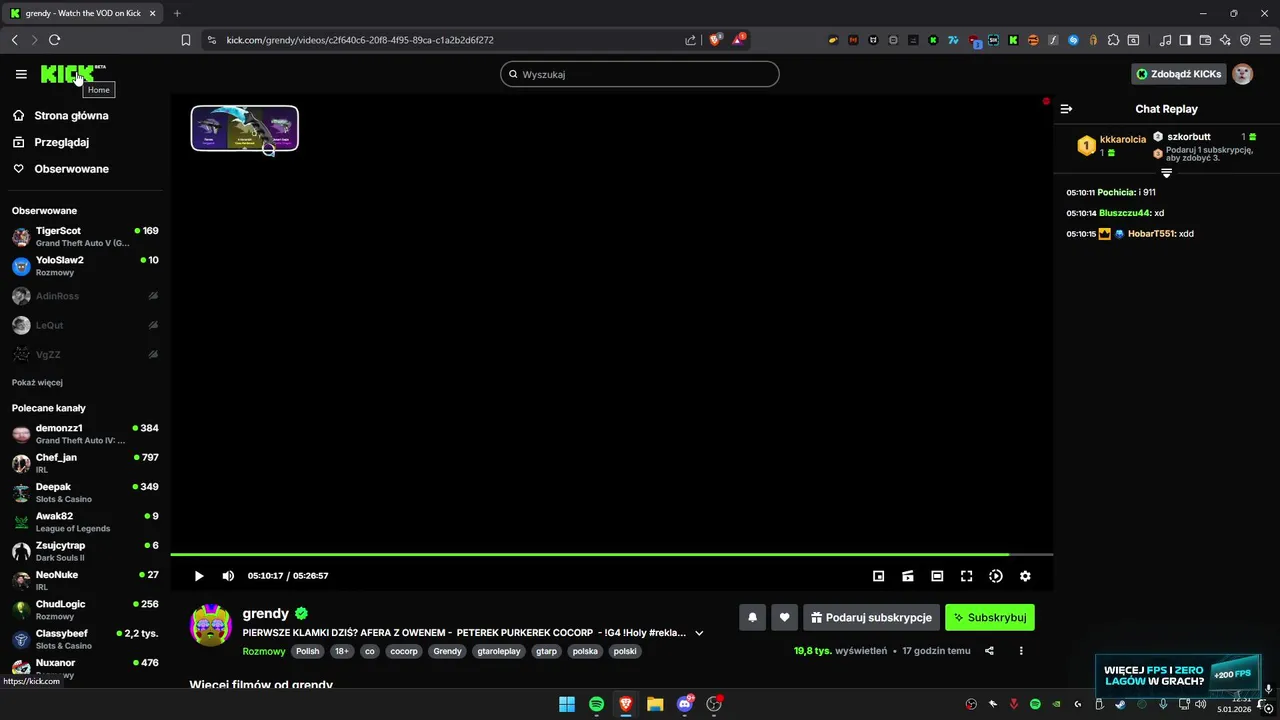
Task: Click the video preview thumbnail
Action: (245, 128)
